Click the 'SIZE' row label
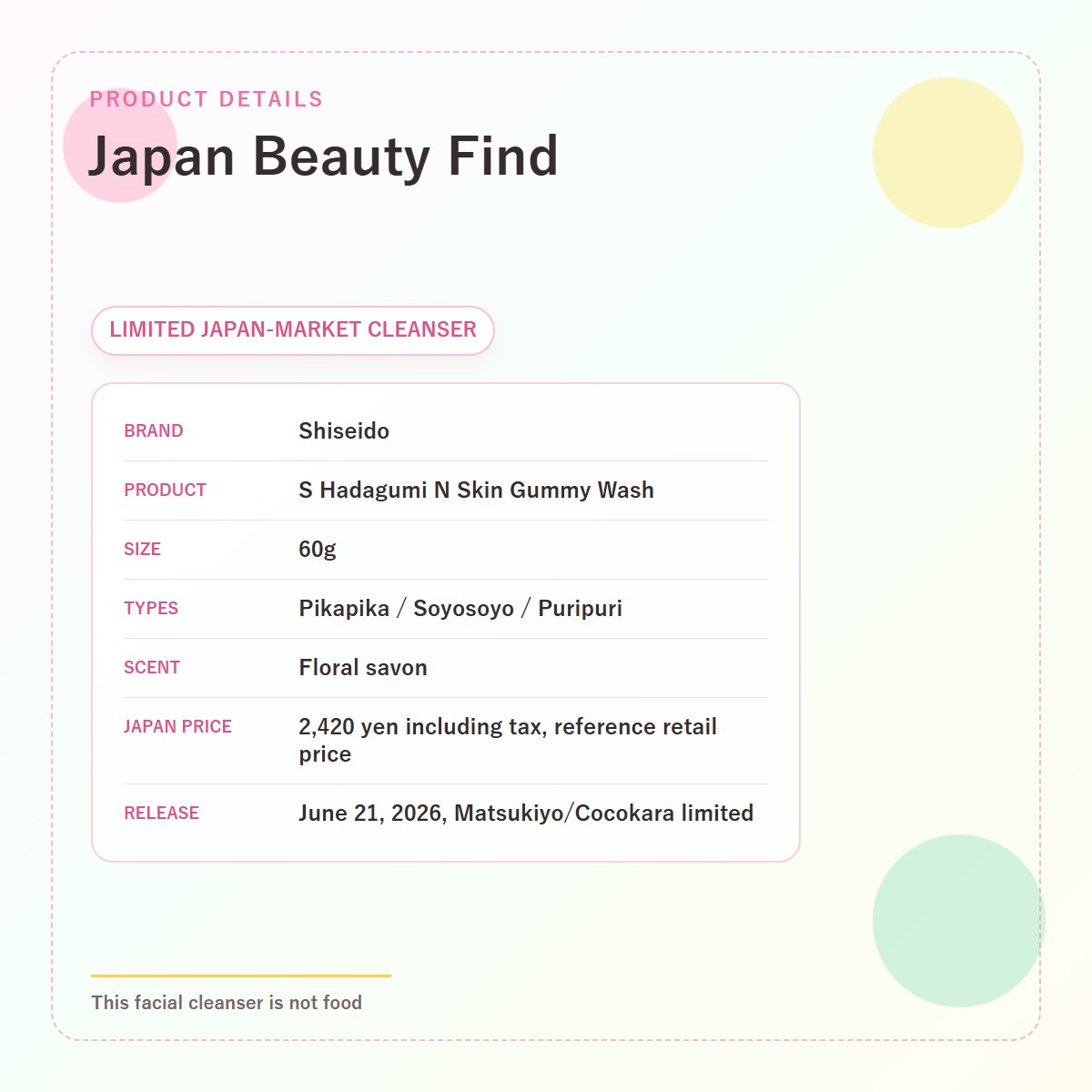Viewport: 1092px width, 1092px height. [x=142, y=550]
